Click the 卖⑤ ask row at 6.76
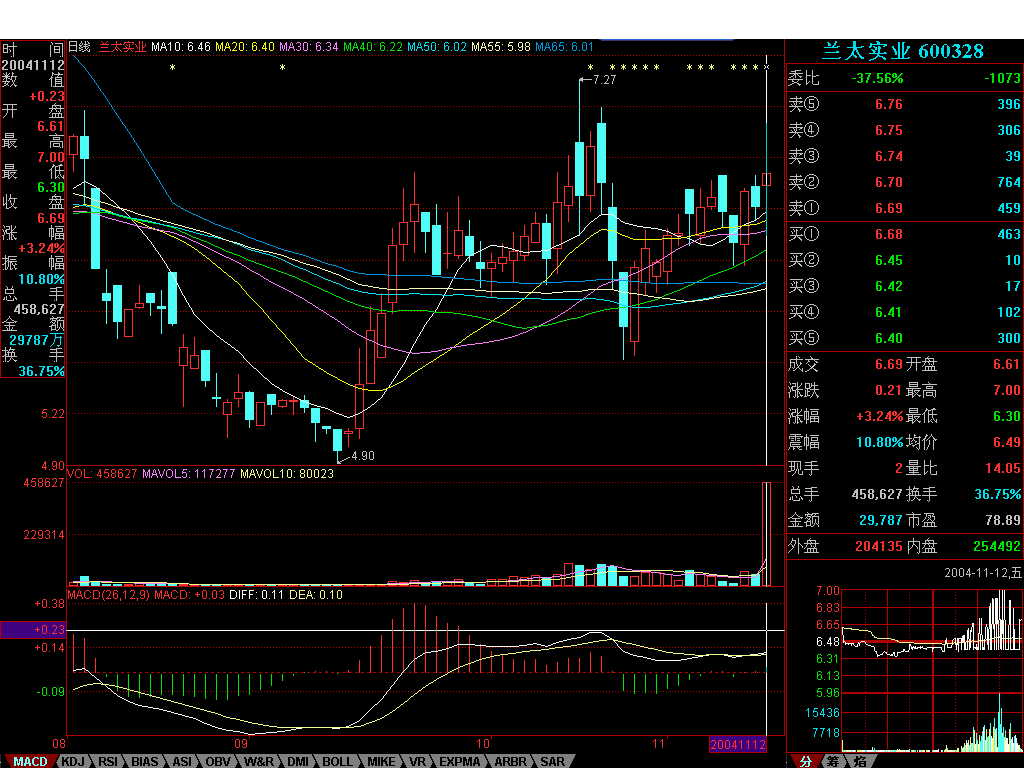1024x768 pixels. 904,104
